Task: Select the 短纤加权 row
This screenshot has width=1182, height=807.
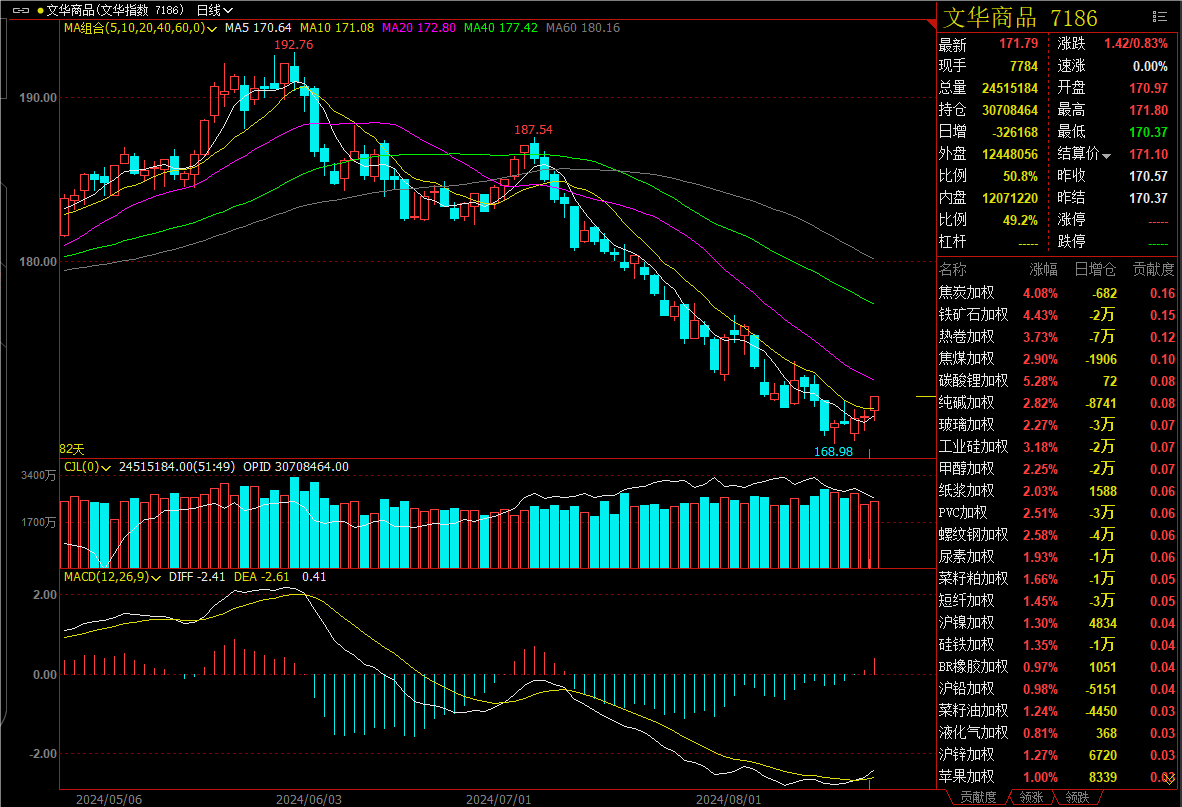Action: coord(1057,601)
